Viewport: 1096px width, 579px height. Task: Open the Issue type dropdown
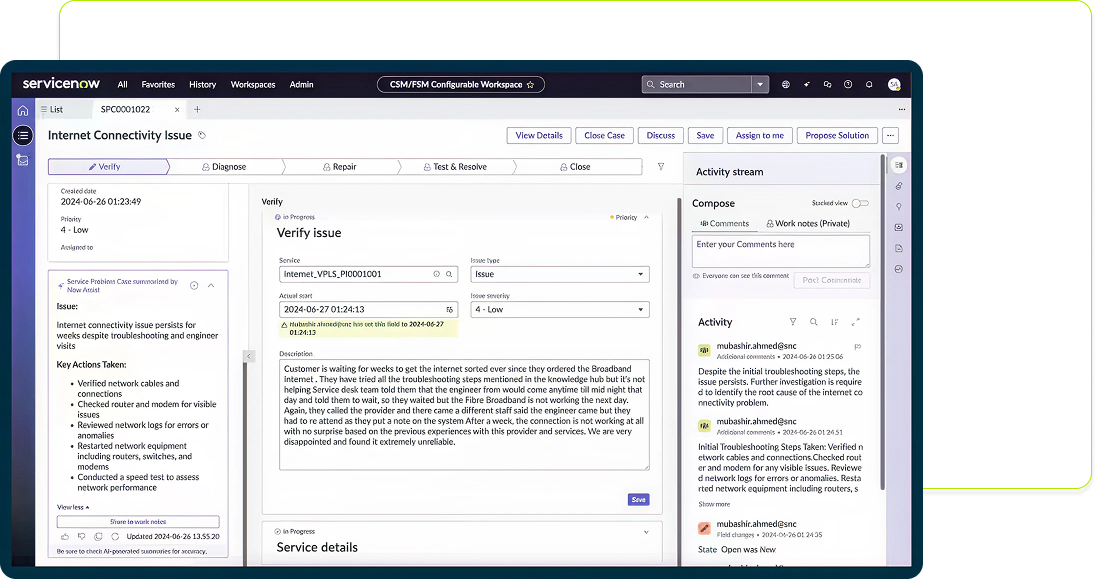559,274
